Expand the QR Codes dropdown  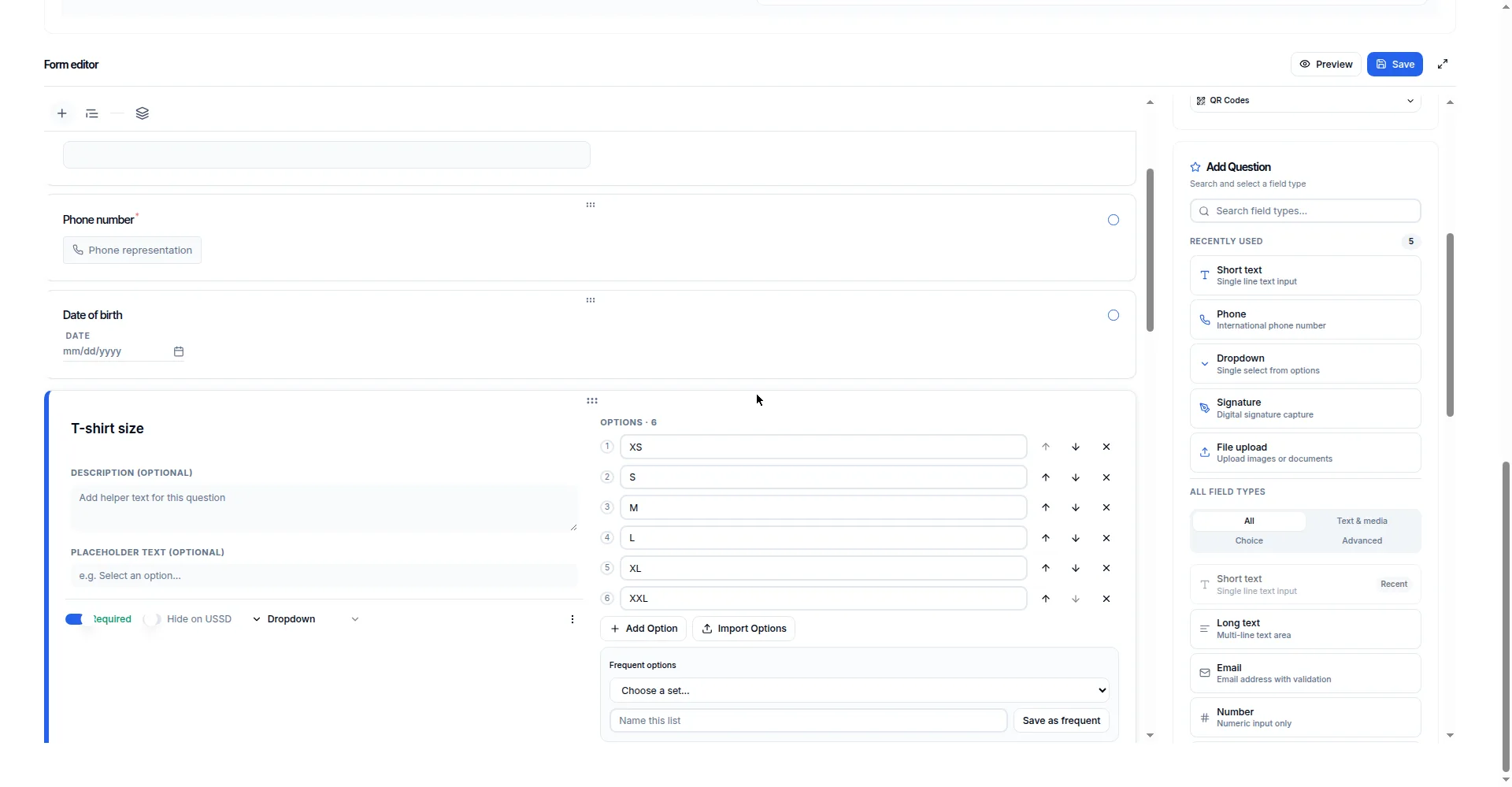(1305, 101)
